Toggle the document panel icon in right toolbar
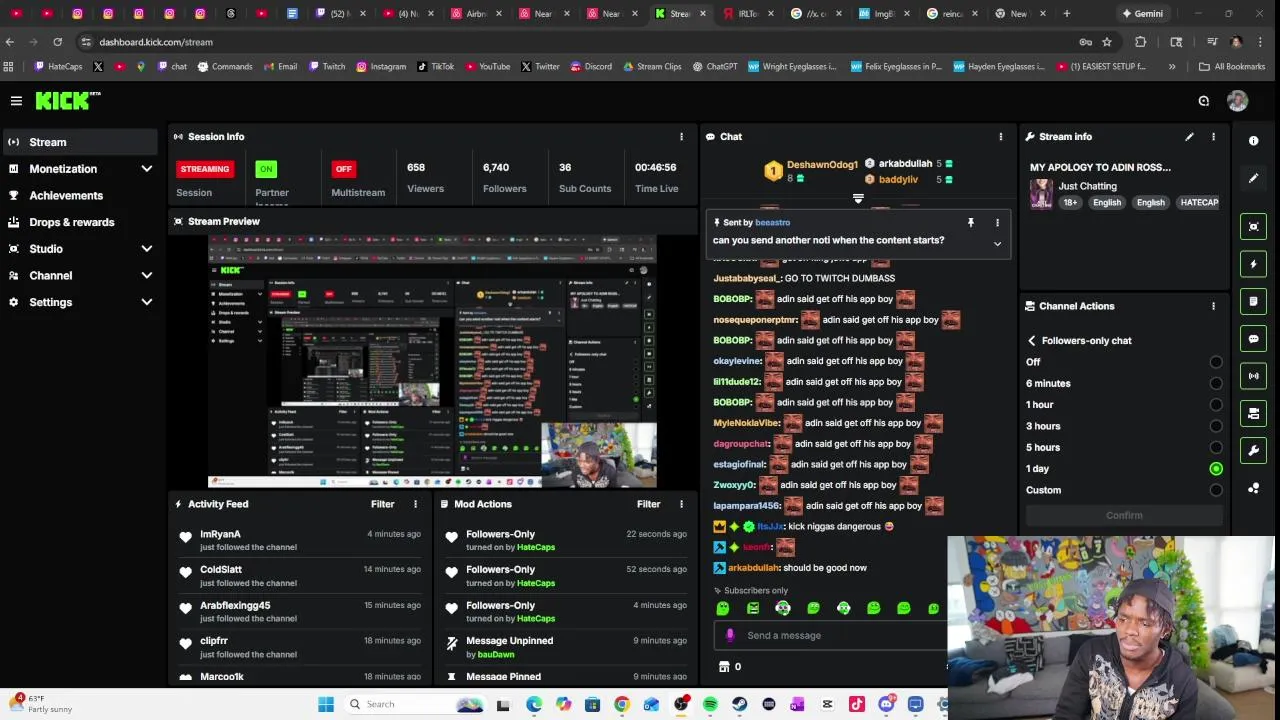The height and width of the screenshot is (720, 1280). (1254, 301)
